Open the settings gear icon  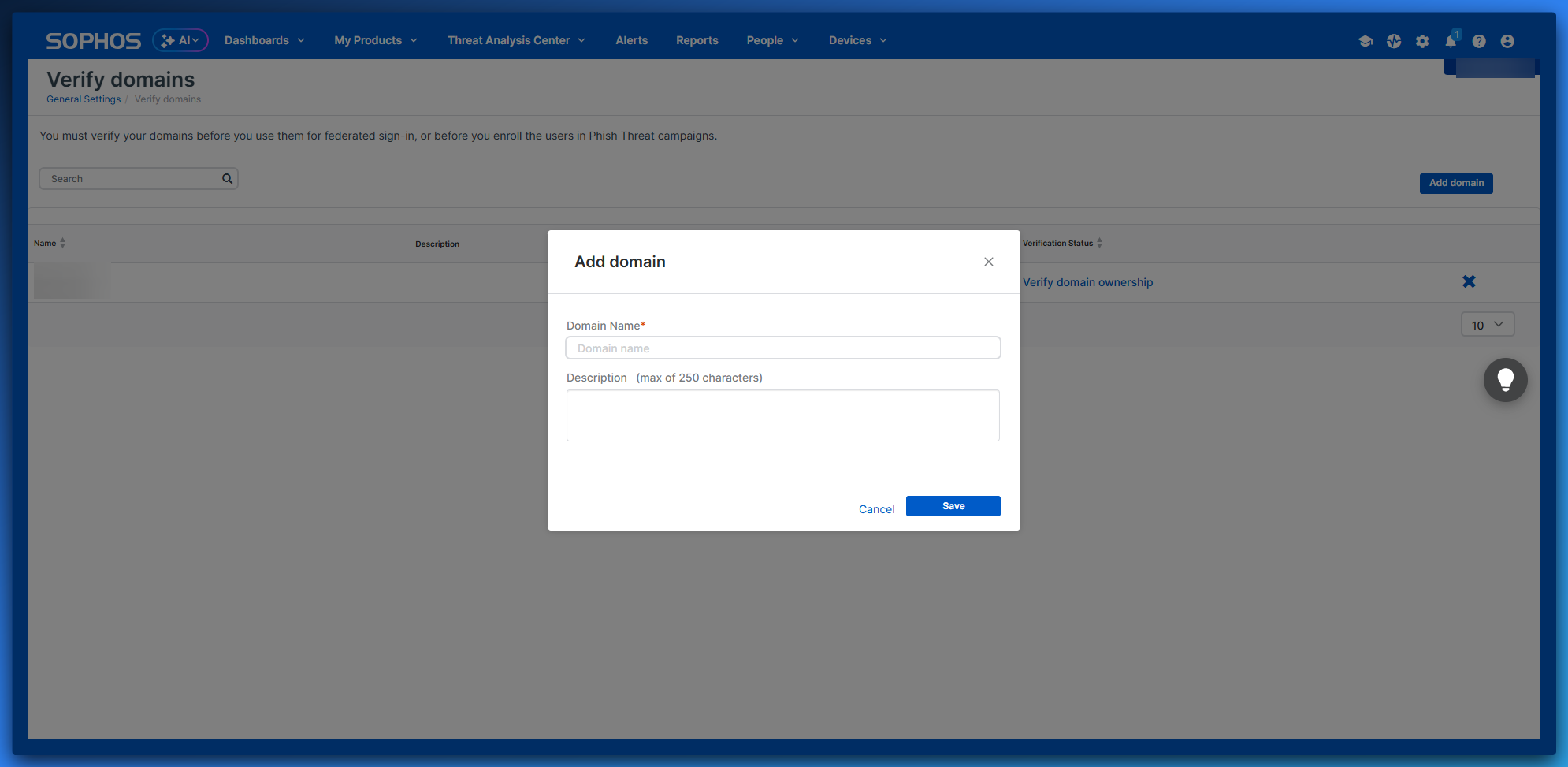(1422, 41)
